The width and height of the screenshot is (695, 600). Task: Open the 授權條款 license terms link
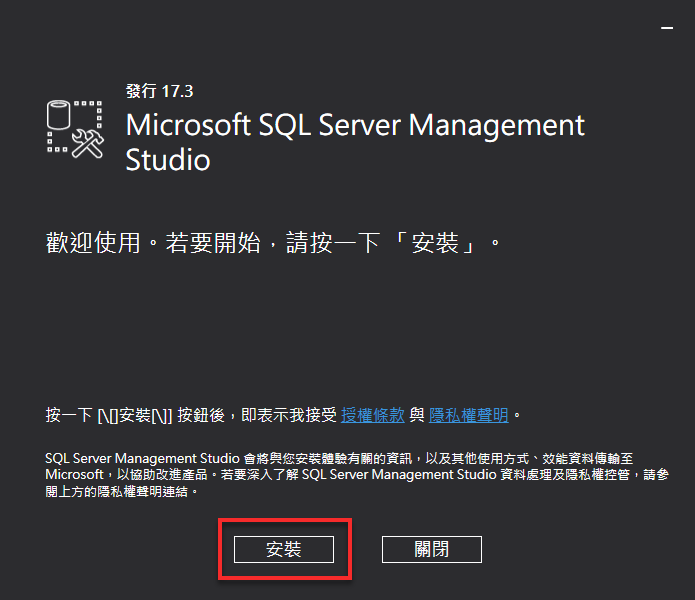[373, 415]
